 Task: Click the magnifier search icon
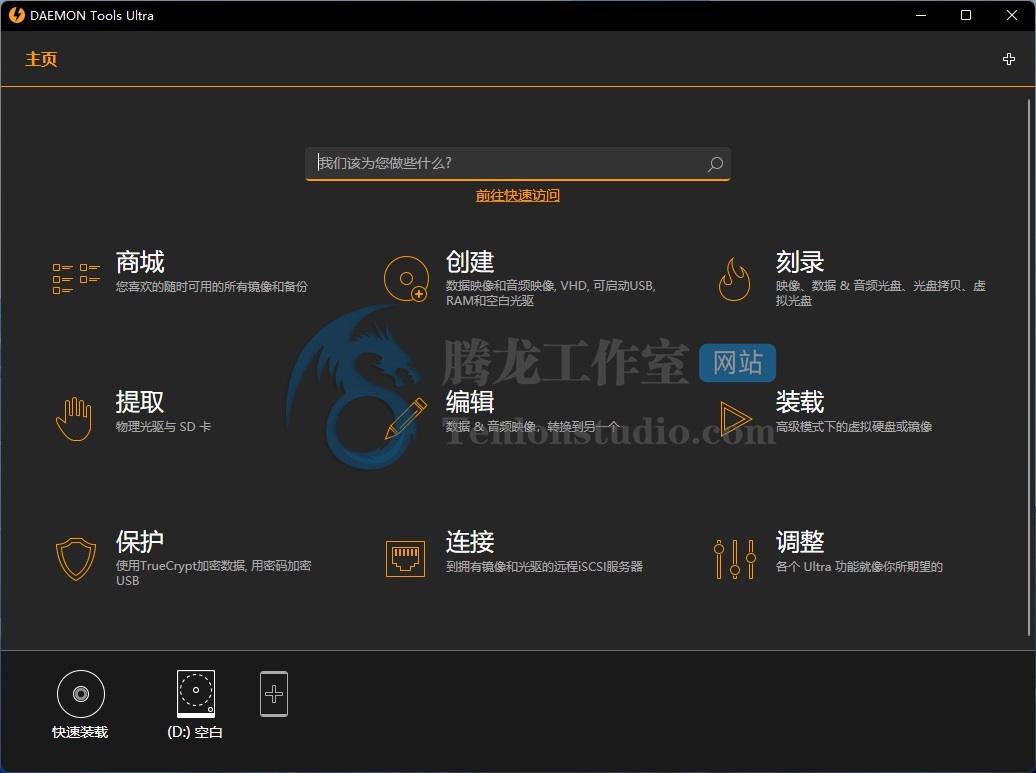pyautogui.click(x=715, y=164)
